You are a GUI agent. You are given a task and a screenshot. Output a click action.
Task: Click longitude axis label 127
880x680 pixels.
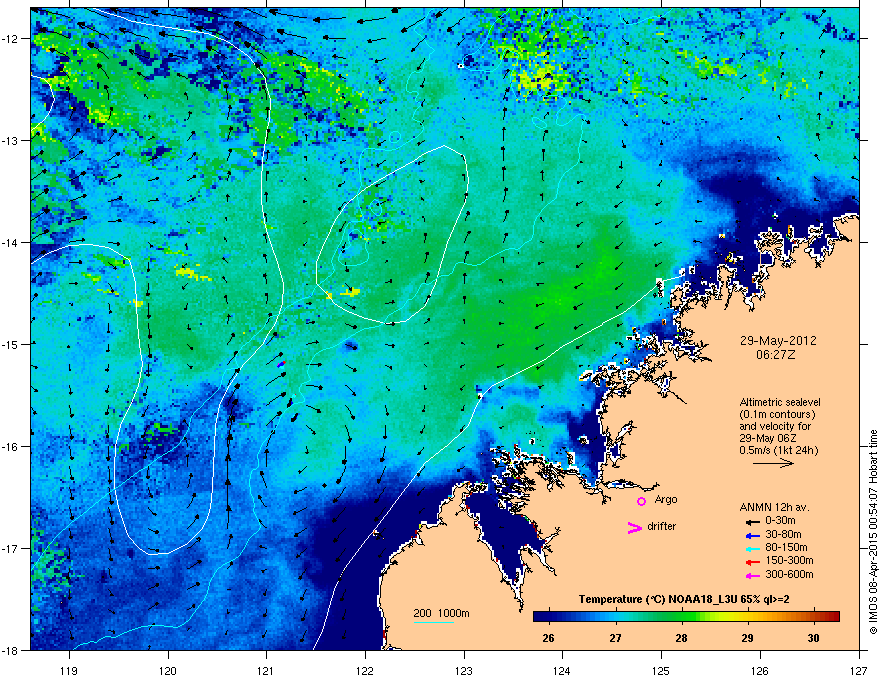(859, 670)
